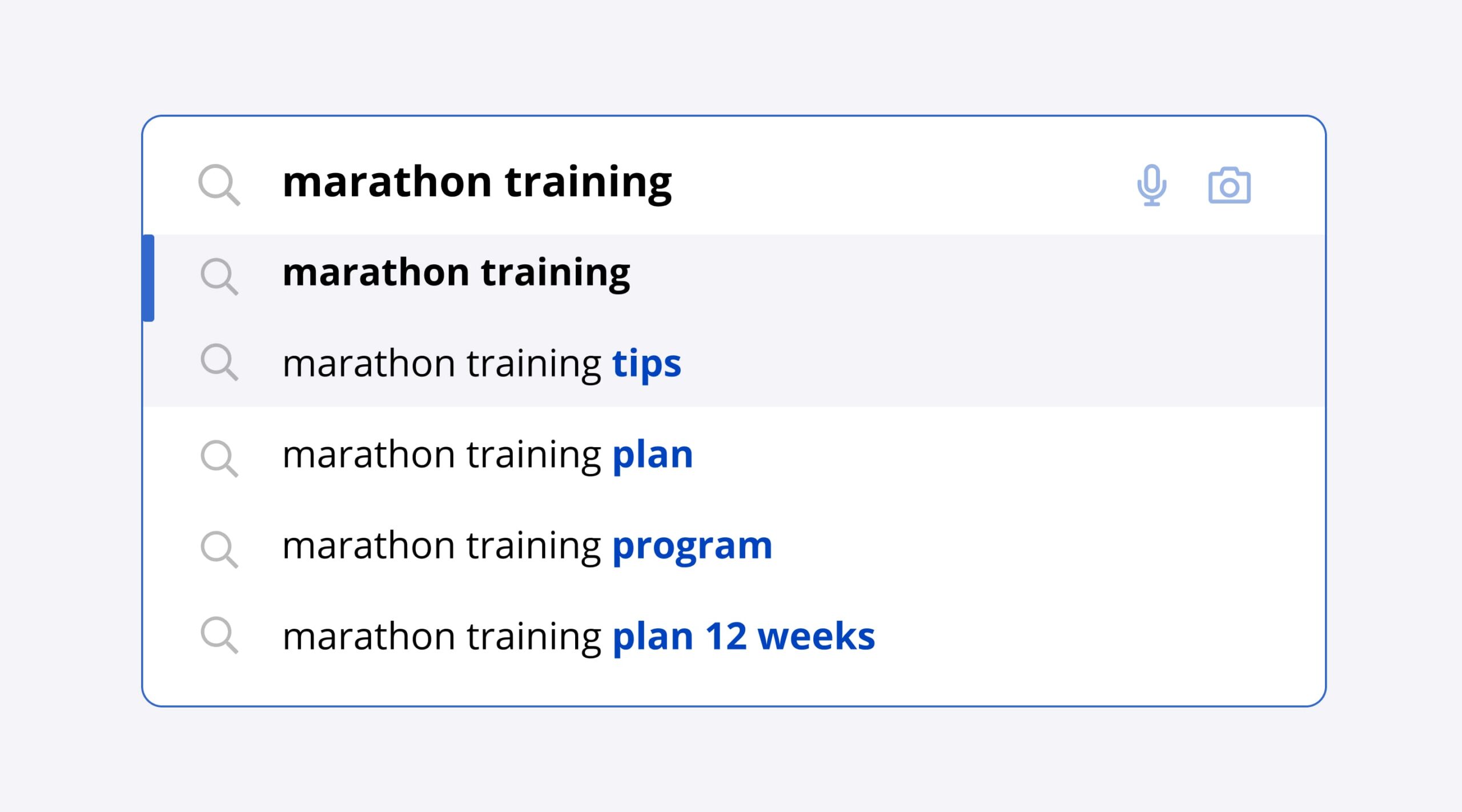Click the blue selection bar beside the first suggestion
Image resolution: width=1462 pixels, height=812 pixels.
(x=148, y=278)
